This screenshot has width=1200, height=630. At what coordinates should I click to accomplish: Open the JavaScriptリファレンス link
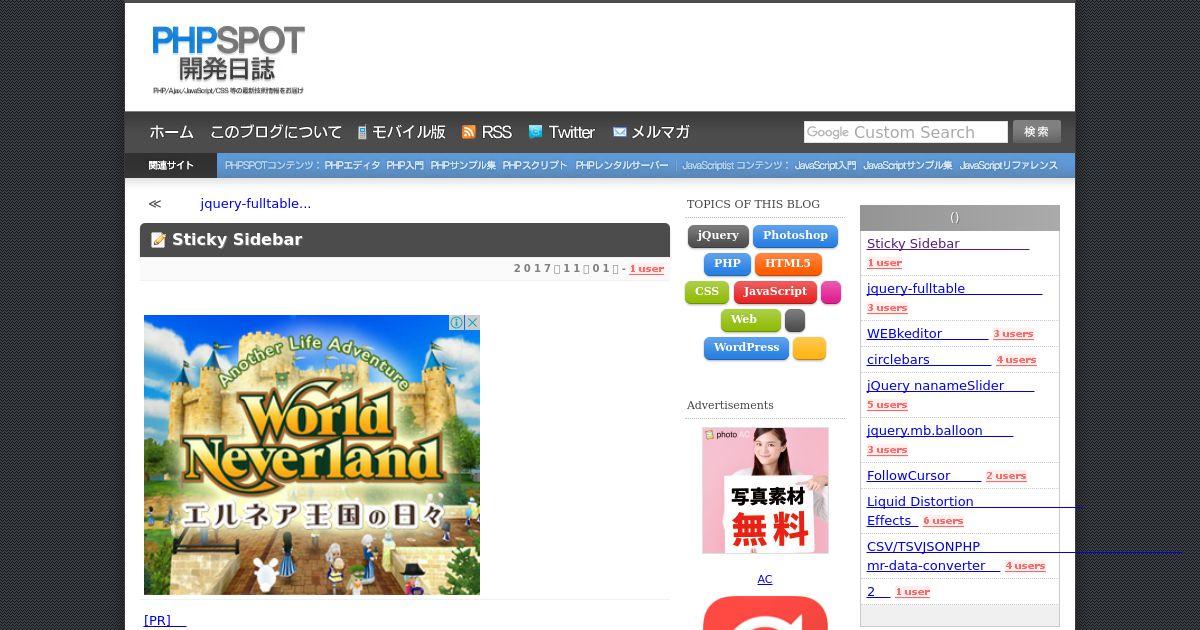[x=1009, y=166]
